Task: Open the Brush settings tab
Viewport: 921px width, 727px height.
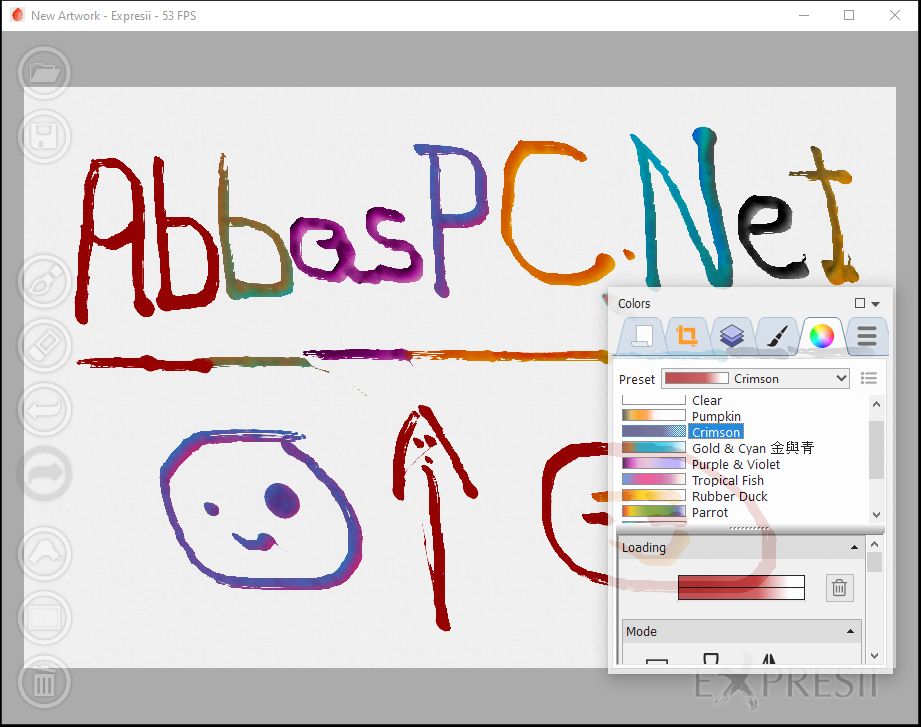Action: [777, 336]
